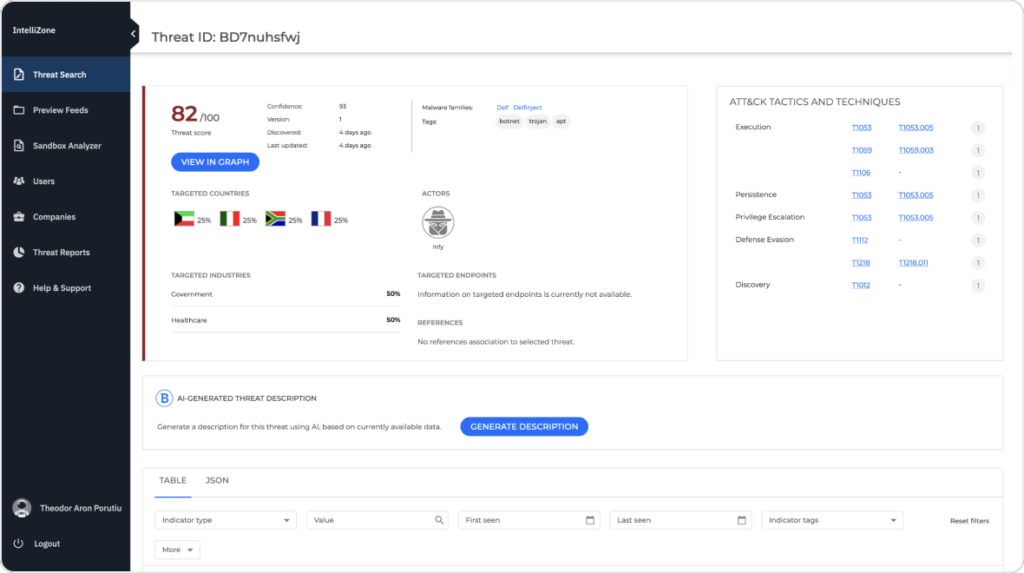Screen dimensions: 1024x573
Task: Click the Users icon in sidebar
Action: pyautogui.click(x=18, y=181)
